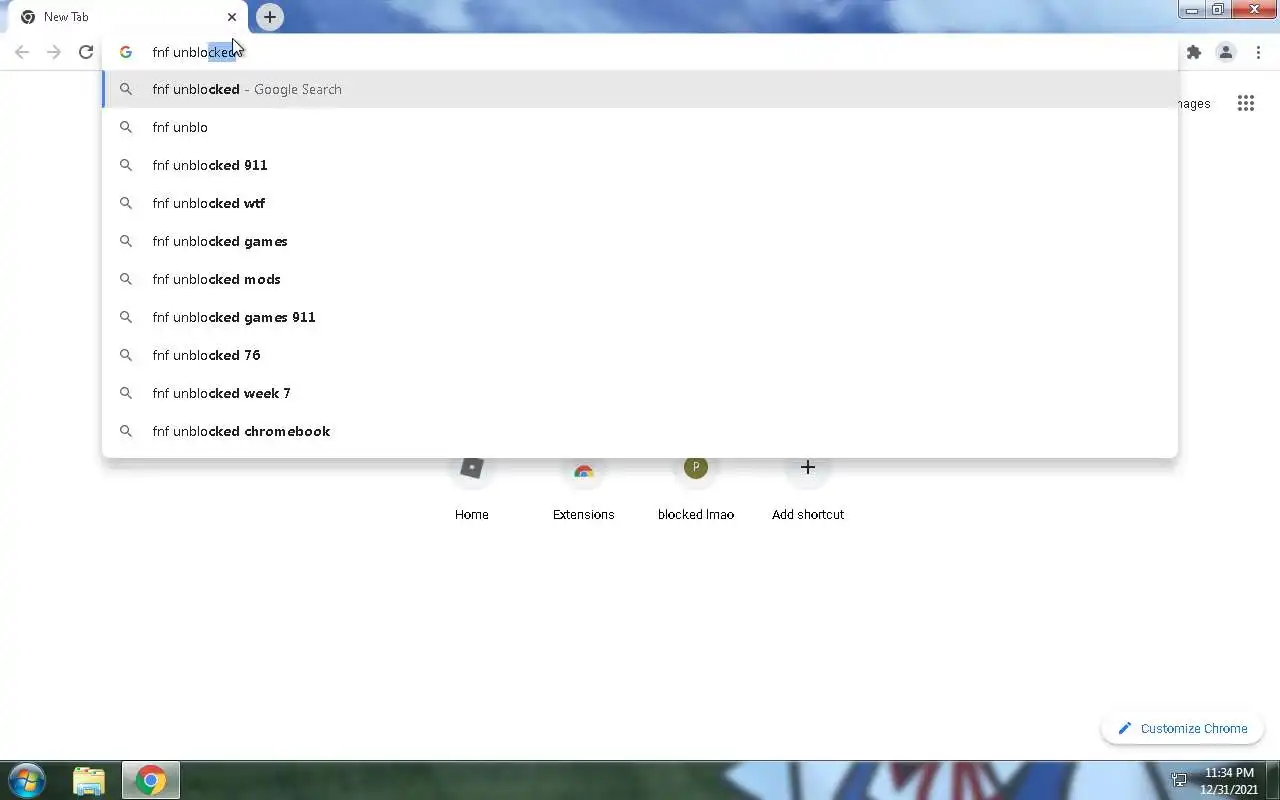1280x800 pixels.
Task: Minimize the Chrome window
Action: pyautogui.click(x=1191, y=10)
